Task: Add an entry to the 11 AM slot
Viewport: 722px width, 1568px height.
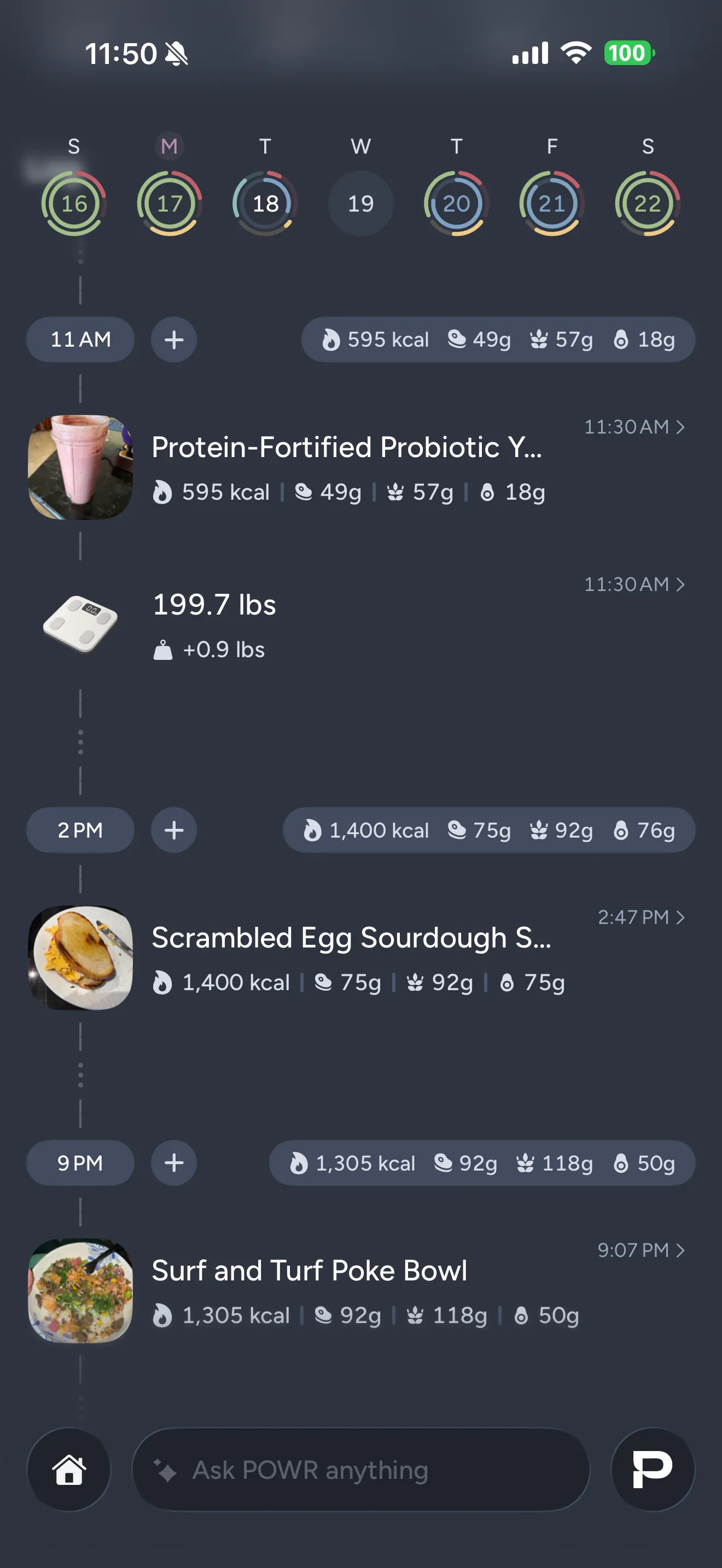Action: [x=174, y=340]
